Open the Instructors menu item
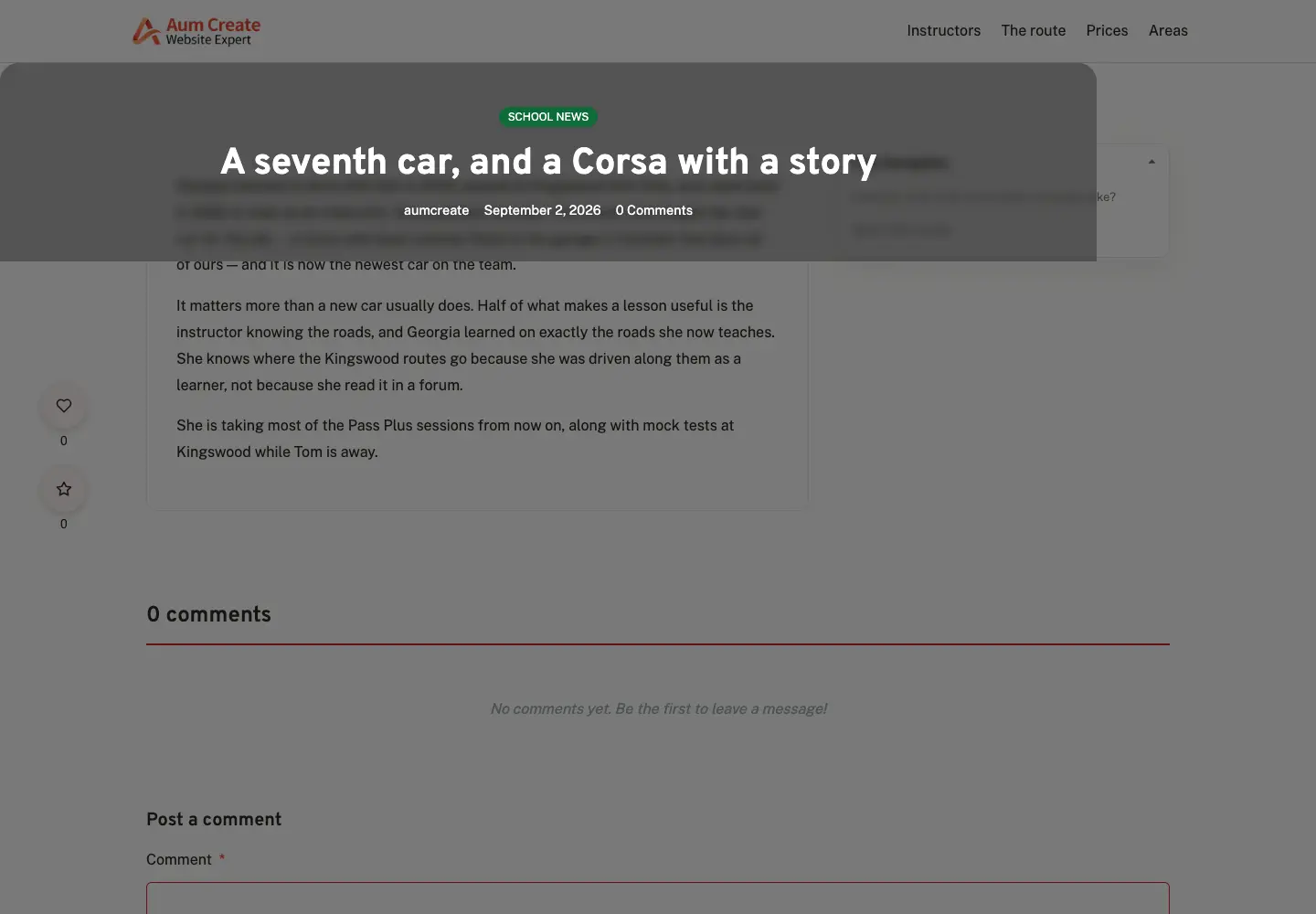Screen dimensions: 1316x914 coord(943,31)
